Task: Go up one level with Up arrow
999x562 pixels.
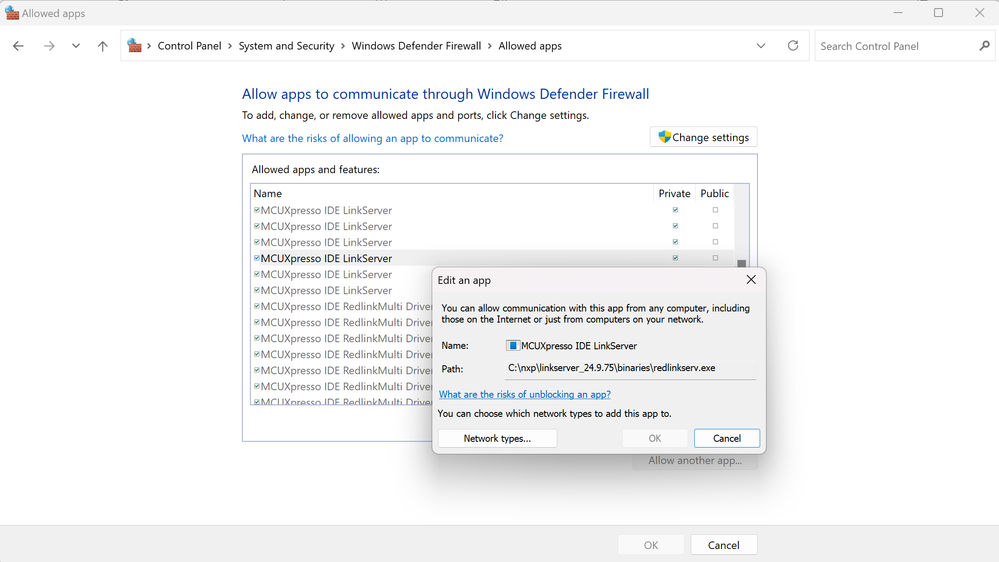Action: 102,46
